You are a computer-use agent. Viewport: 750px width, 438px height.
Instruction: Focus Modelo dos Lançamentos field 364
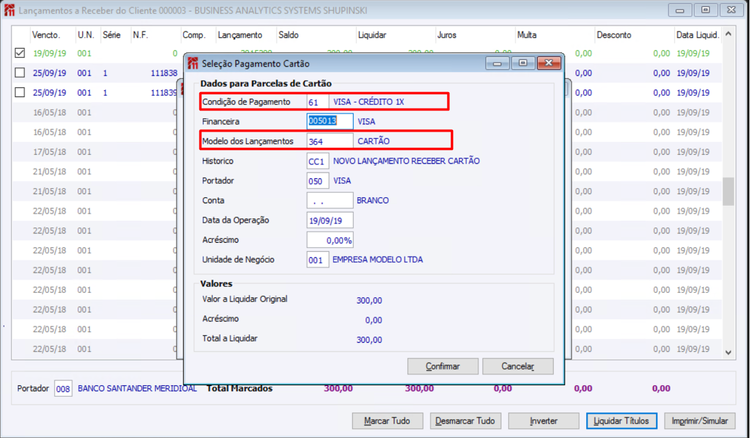tap(330, 141)
